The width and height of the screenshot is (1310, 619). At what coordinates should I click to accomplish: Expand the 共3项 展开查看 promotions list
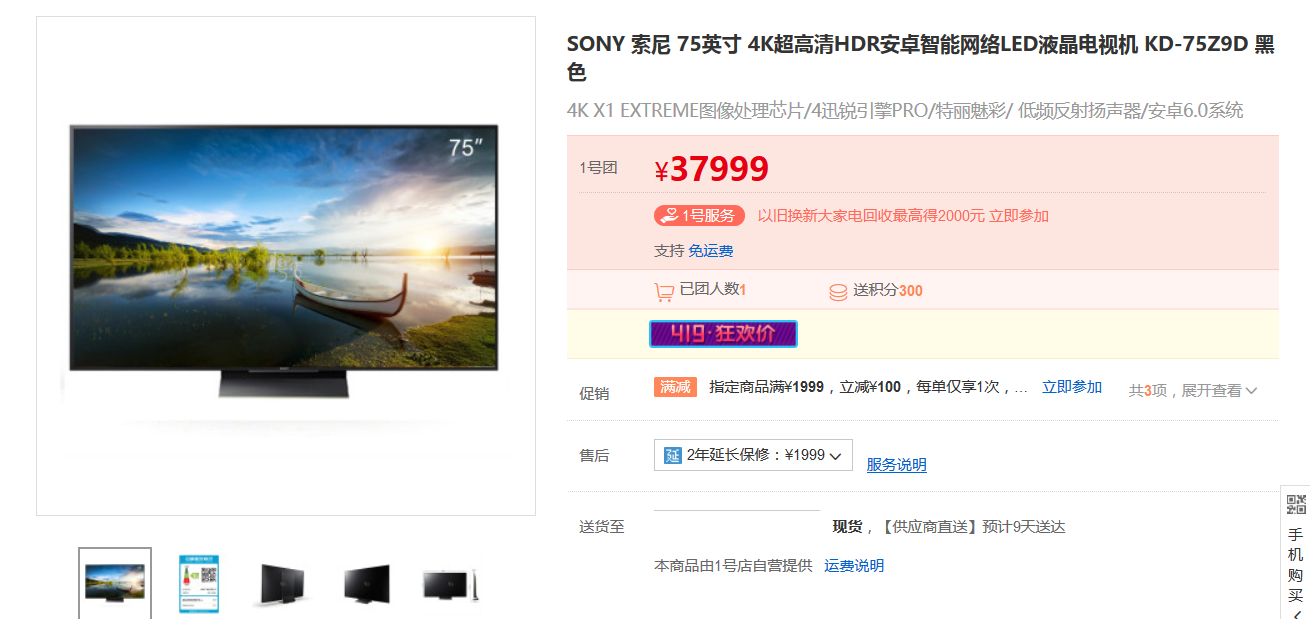point(1192,390)
